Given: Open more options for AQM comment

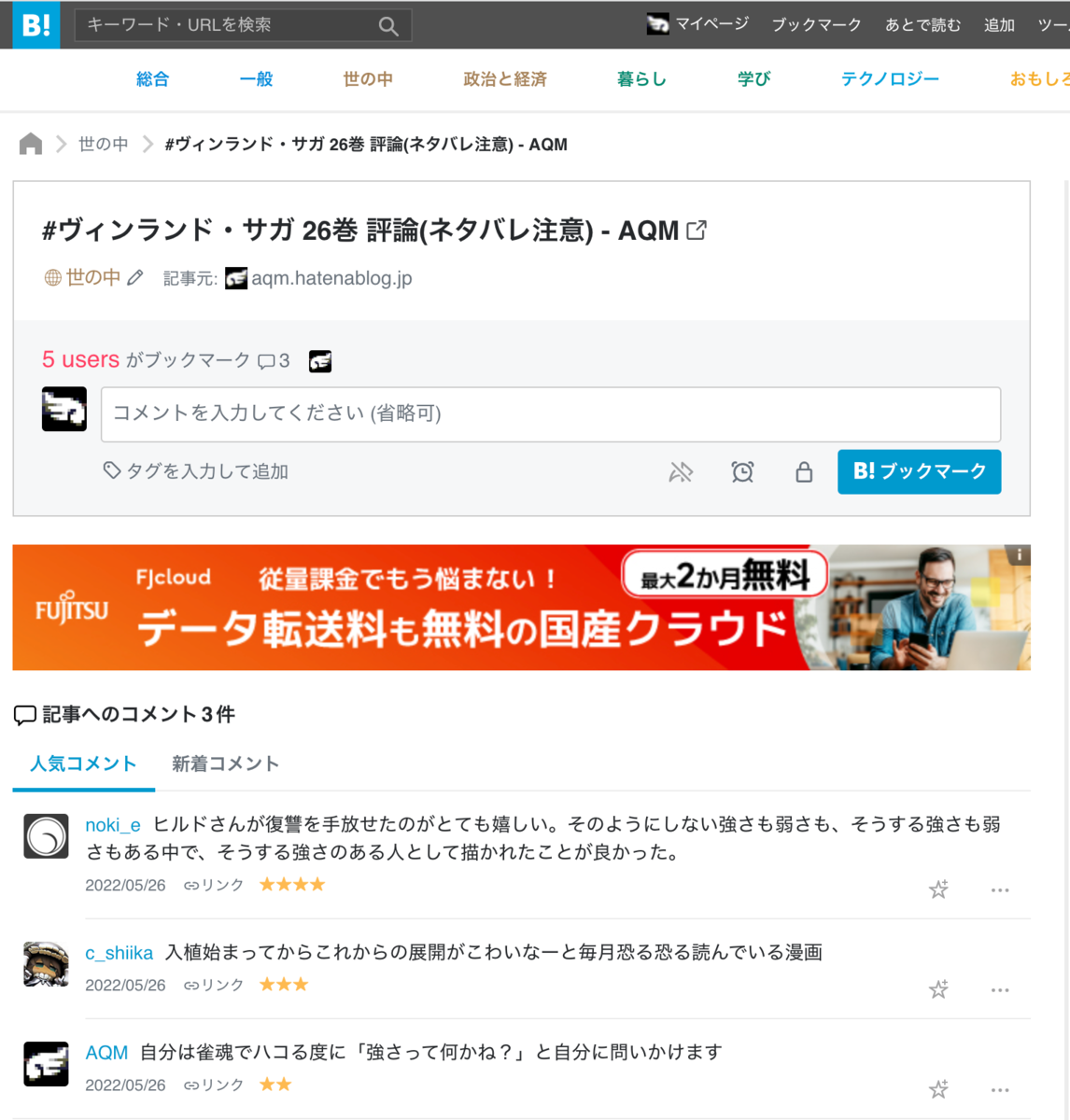Looking at the screenshot, I should [1000, 1090].
